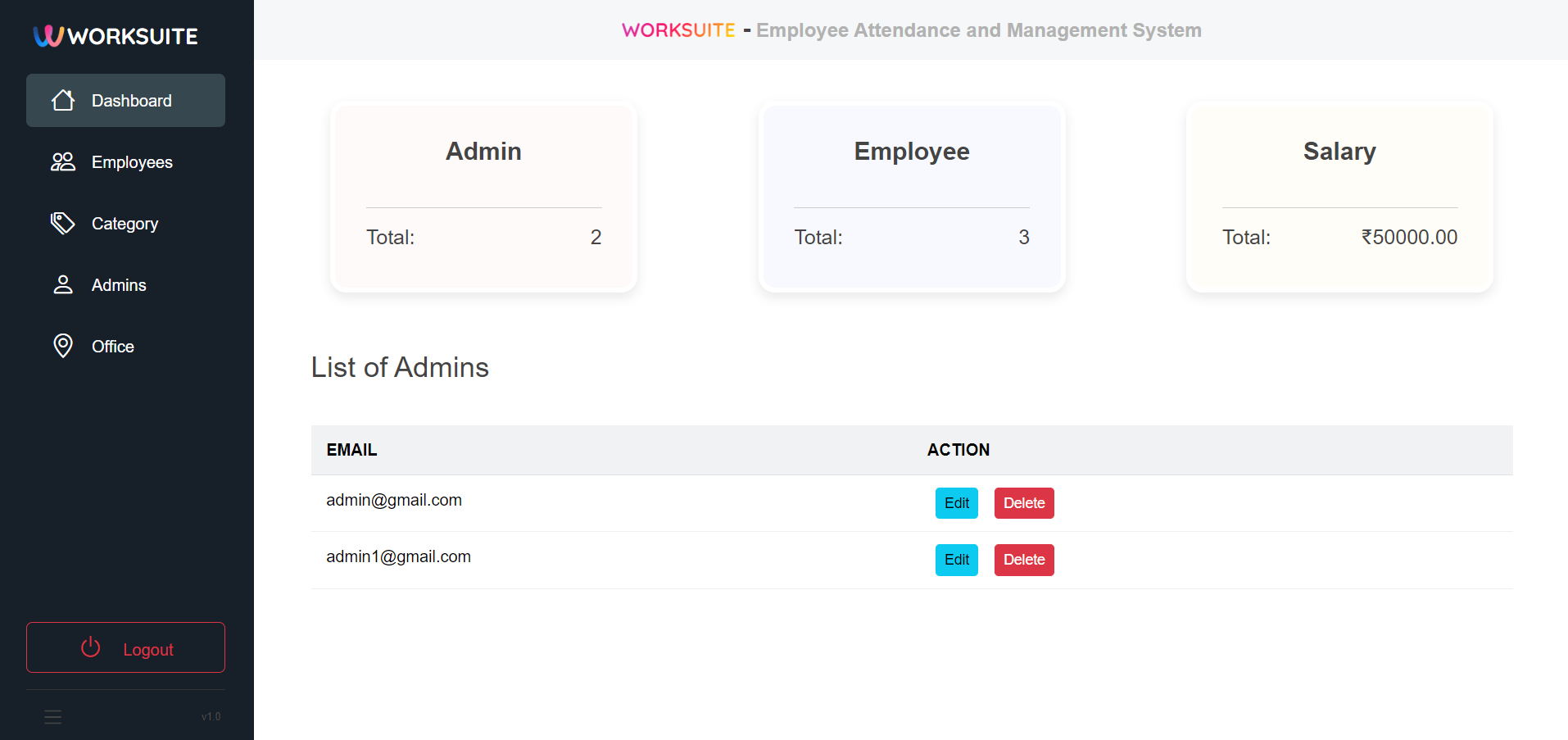Click the Admin total value 2
This screenshot has height=740, width=1568.
[x=596, y=237]
